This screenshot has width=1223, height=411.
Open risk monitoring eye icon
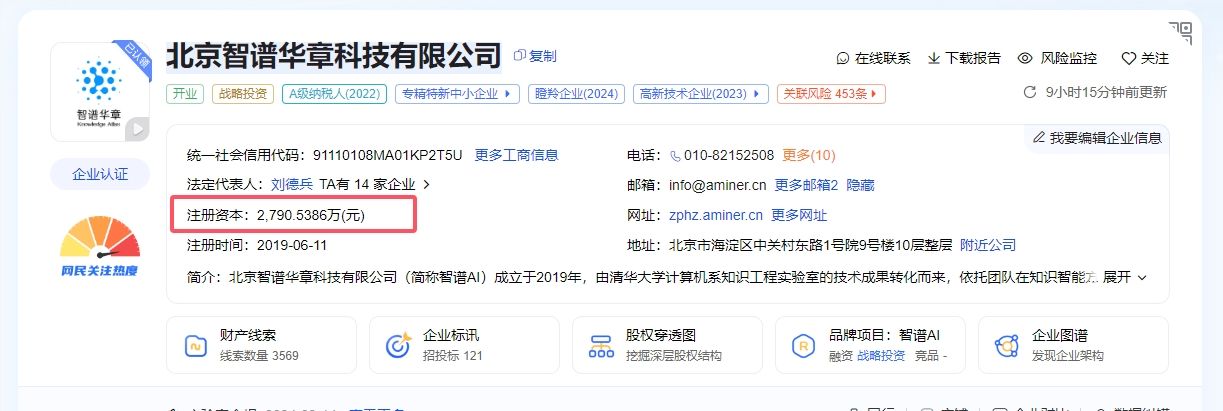(x=1025, y=58)
